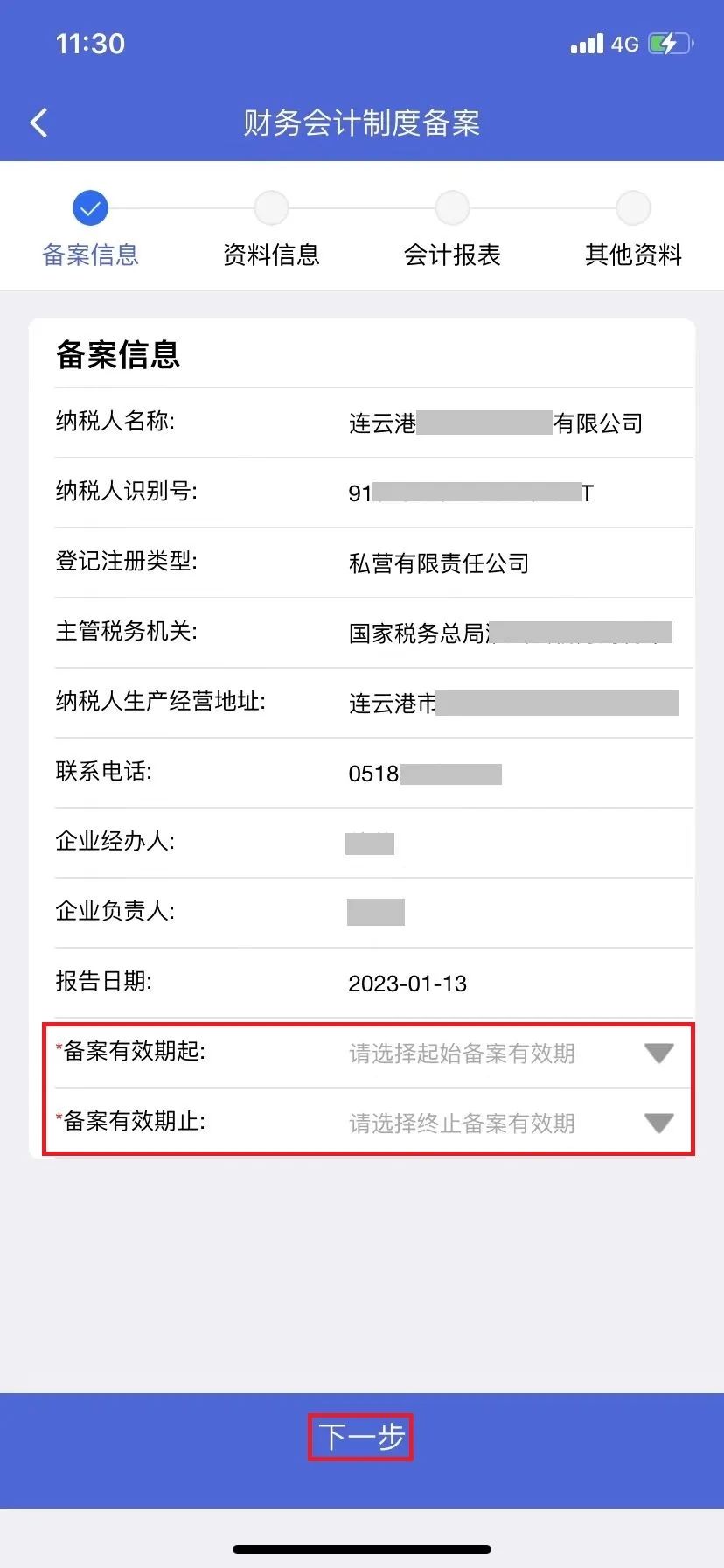The width and height of the screenshot is (724, 1568).
Task: Tap the report date 2023-01-13 value
Action: point(407,983)
